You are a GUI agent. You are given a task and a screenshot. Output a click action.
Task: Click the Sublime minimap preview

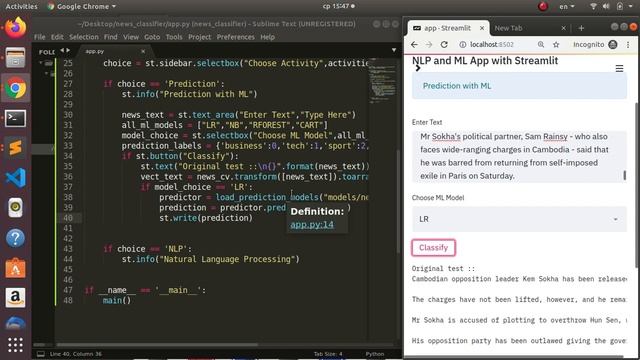click(x=382, y=82)
